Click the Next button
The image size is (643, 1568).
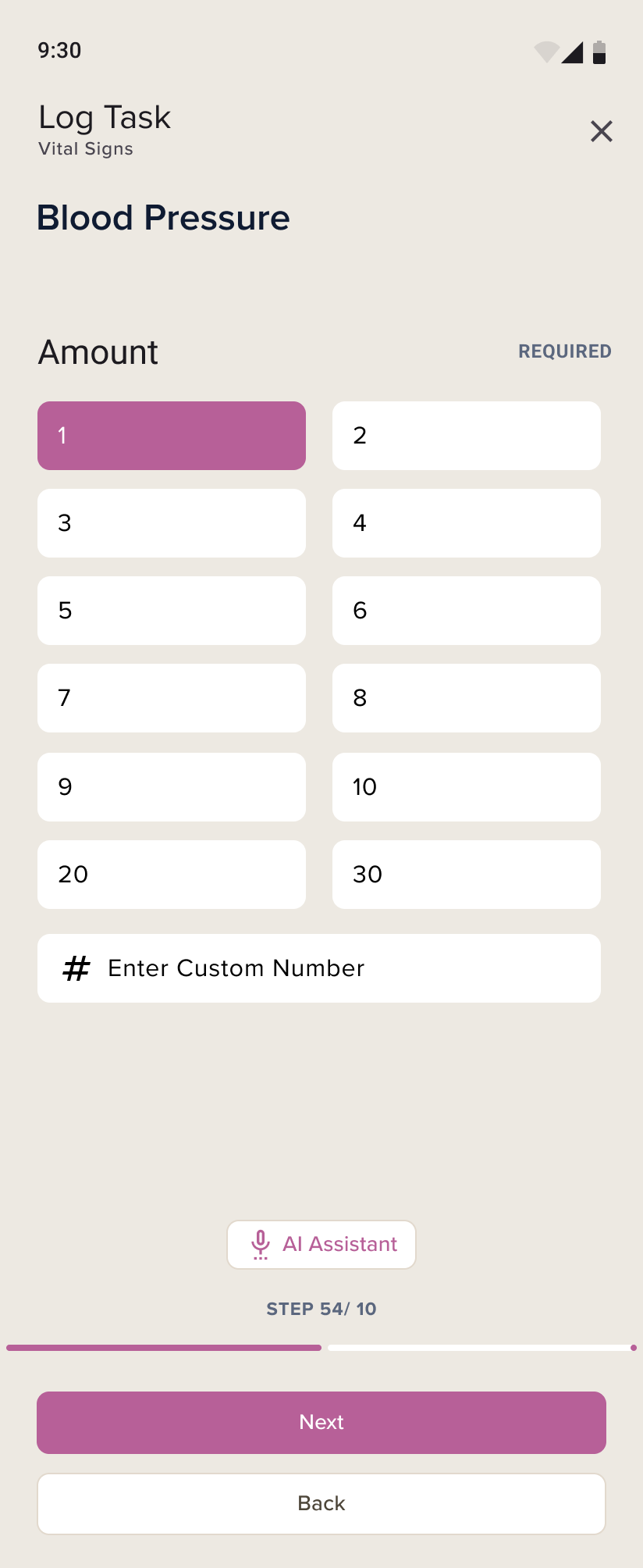pos(321,1423)
